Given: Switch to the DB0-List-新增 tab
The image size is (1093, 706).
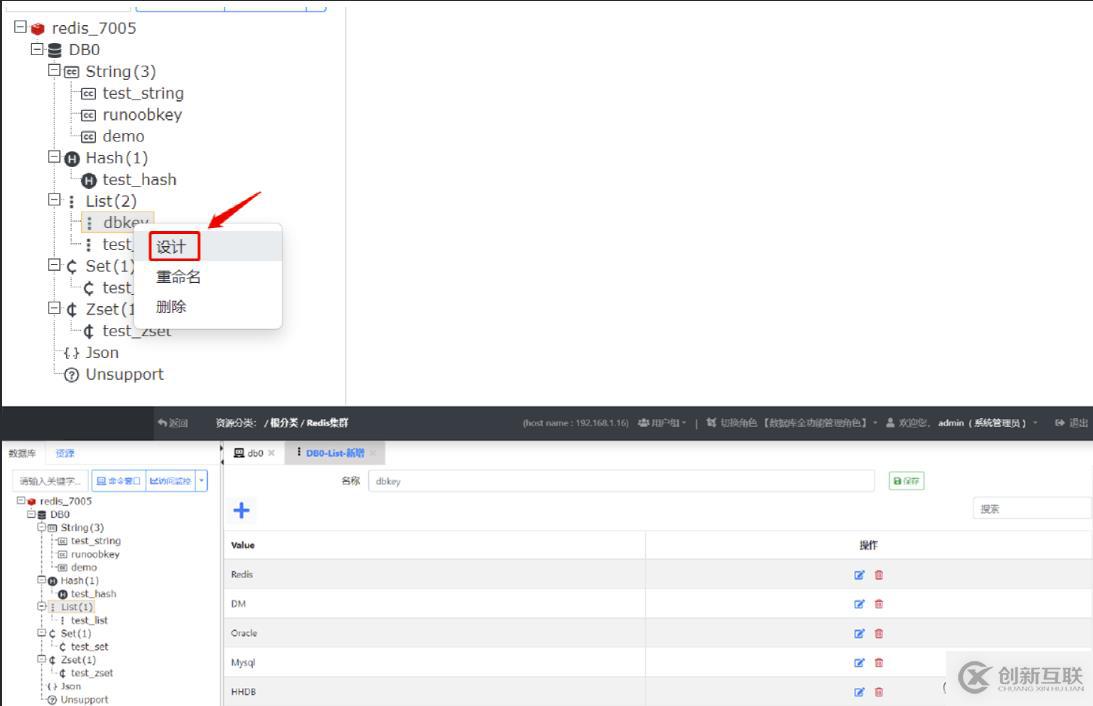Looking at the screenshot, I should pyautogui.click(x=335, y=453).
